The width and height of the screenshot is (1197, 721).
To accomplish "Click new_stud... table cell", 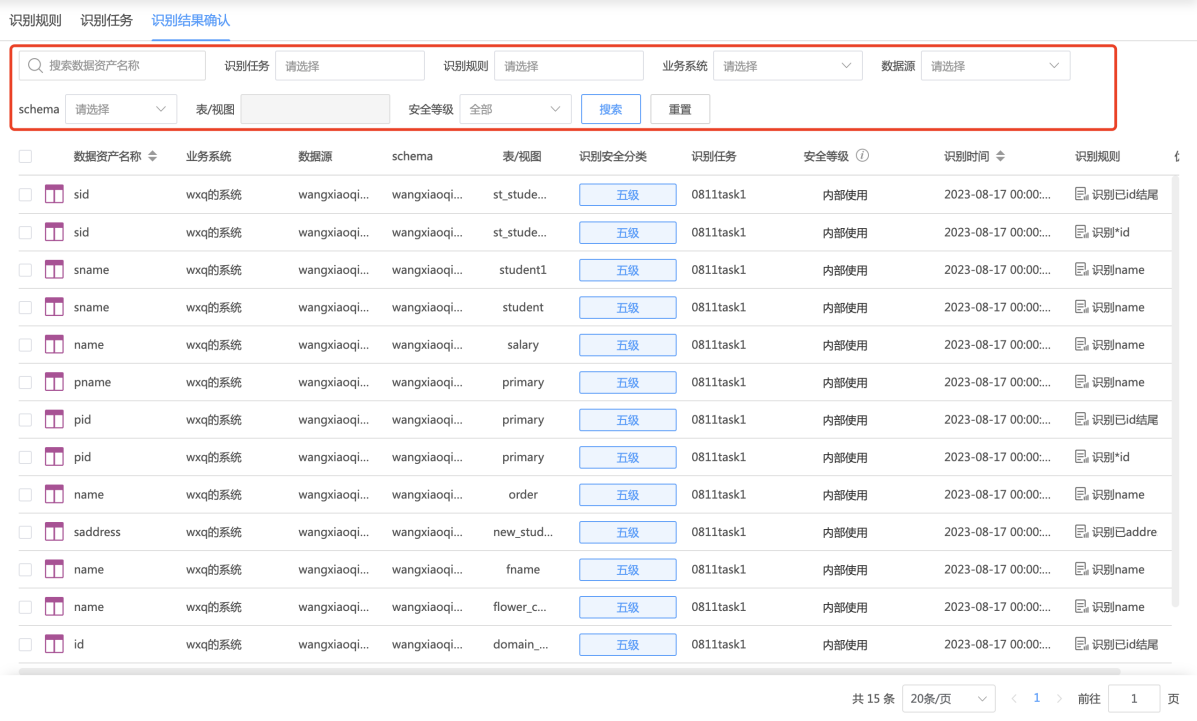I will click(x=523, y=532).
